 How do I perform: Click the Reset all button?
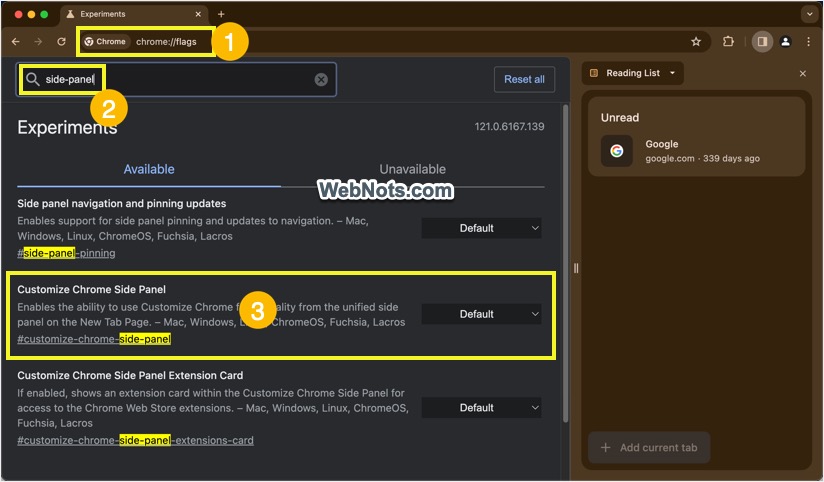coord(524,79)
